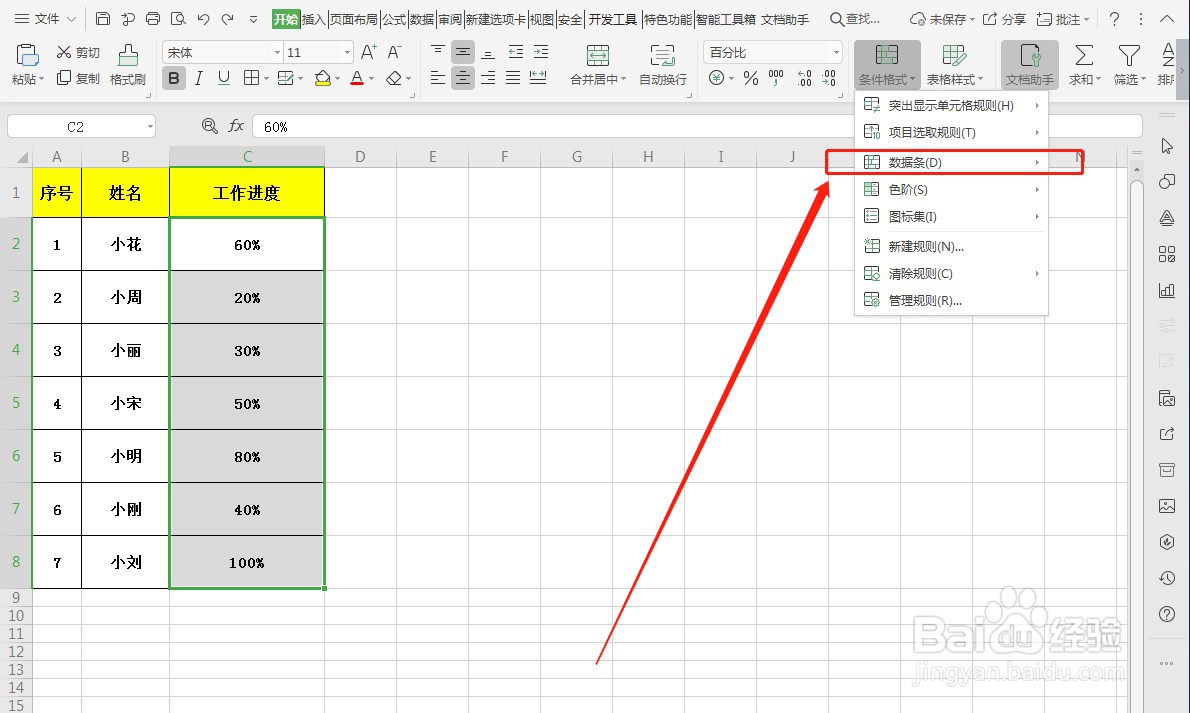
Task: Open the 图标集(I) submenu
Action: (x=952, y=216)
